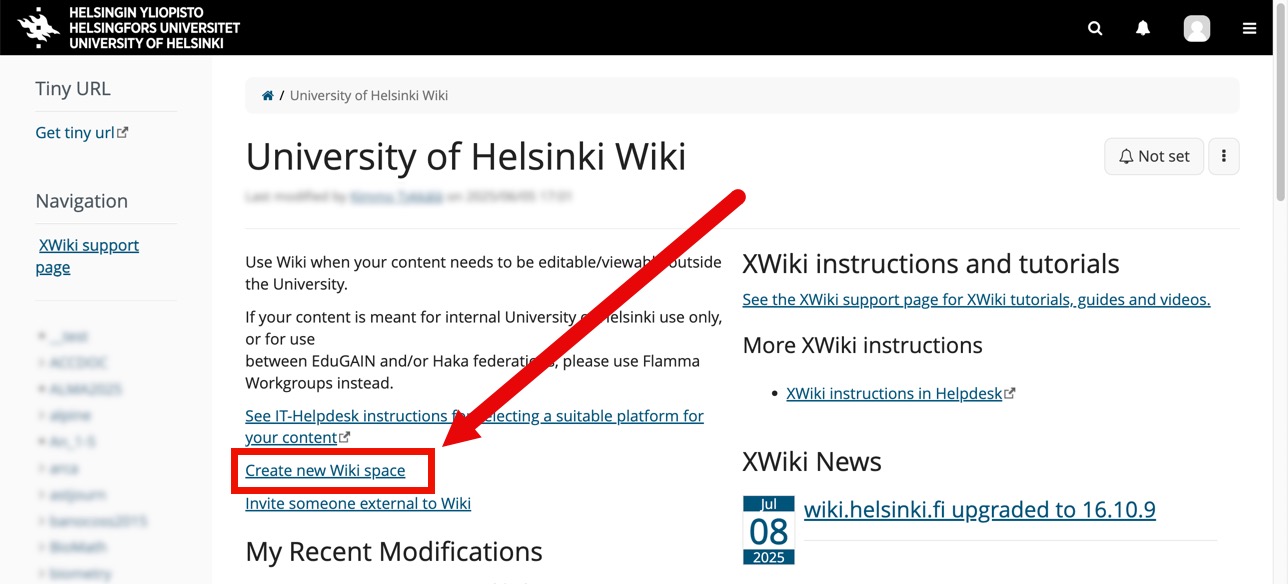This screenshot has height=584, width=1288.
Task: Expand the __test tree item
Action: click(41, 337)
